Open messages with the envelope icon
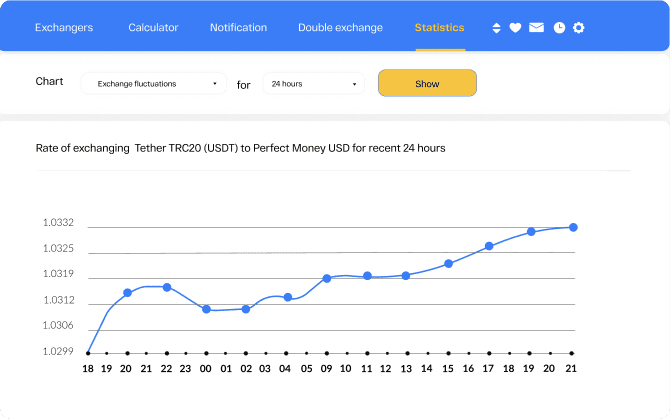The image size is (670, 419). [x=537, y=28]
